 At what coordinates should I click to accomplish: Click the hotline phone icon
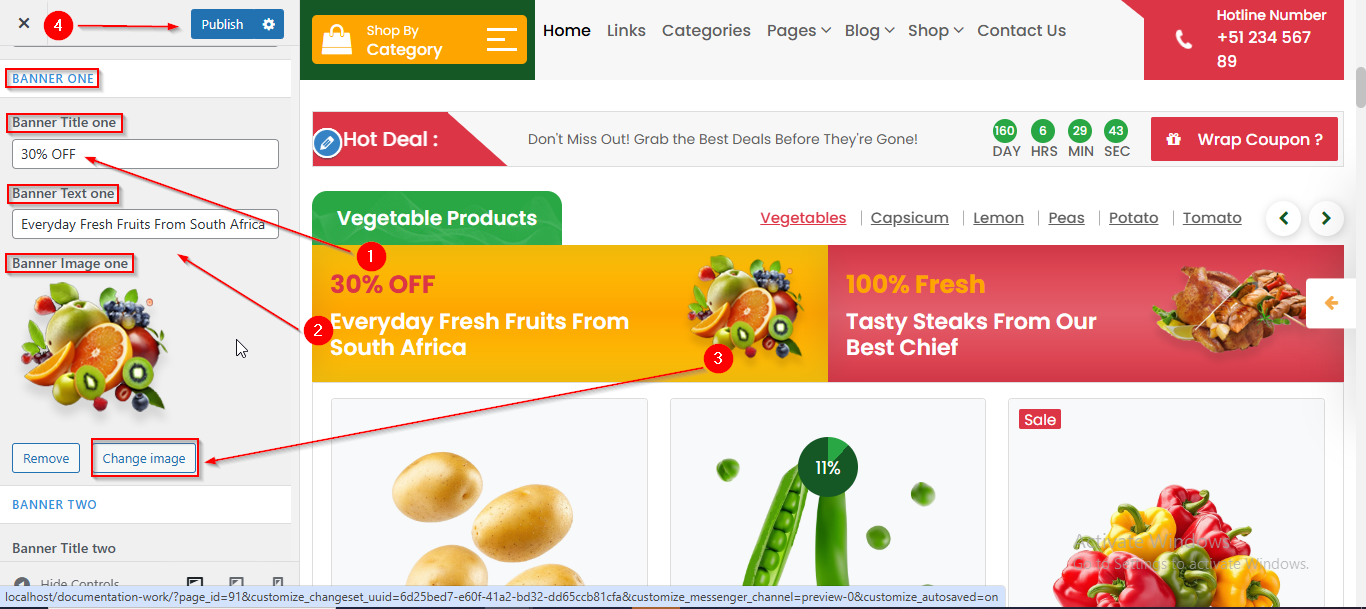pos(1184,39)
